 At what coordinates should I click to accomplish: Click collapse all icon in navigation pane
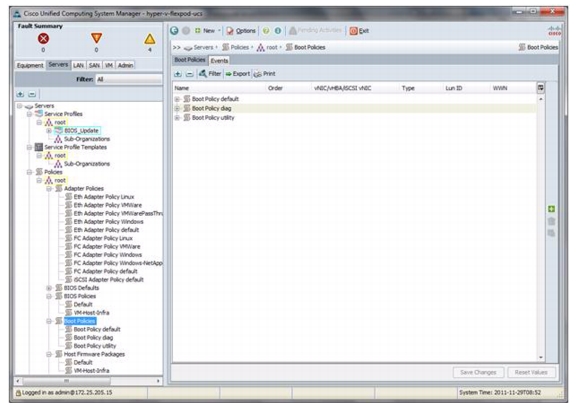(x=32, y=94)
